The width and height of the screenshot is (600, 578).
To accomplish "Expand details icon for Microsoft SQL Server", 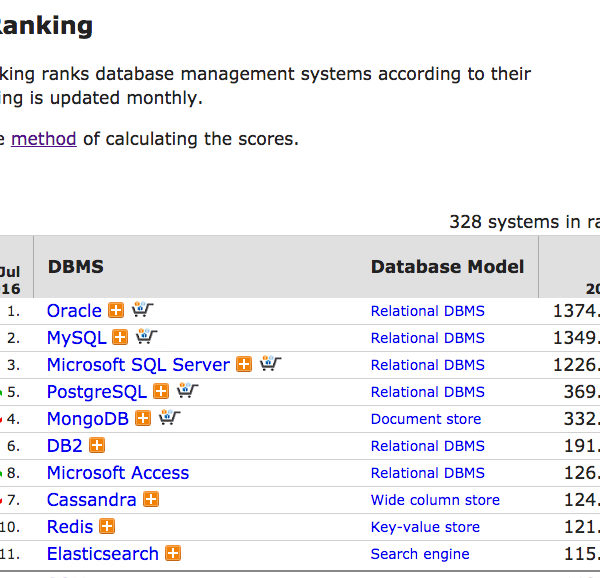I will (244, 365).
